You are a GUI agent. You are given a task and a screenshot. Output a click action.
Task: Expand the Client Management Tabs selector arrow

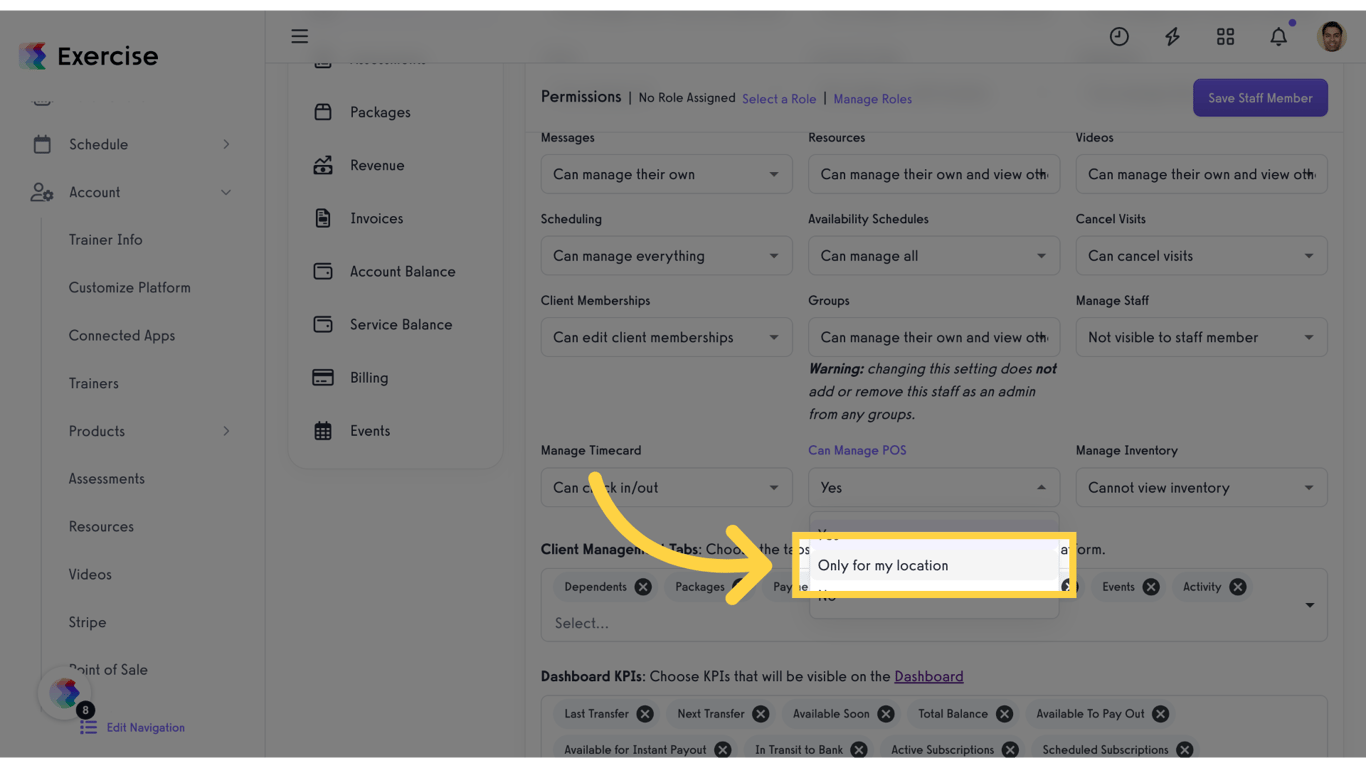click(1309, 605)
